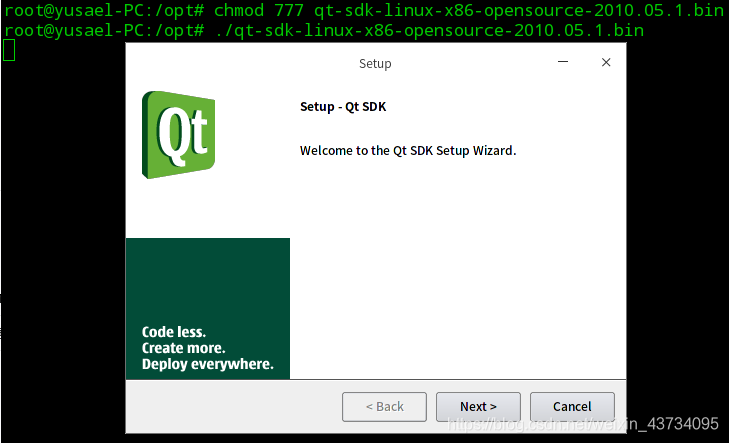Click the ./qt-sdk-linux-x86 terminal command line
The image size is (729, 443).
(x=324, y=31)
